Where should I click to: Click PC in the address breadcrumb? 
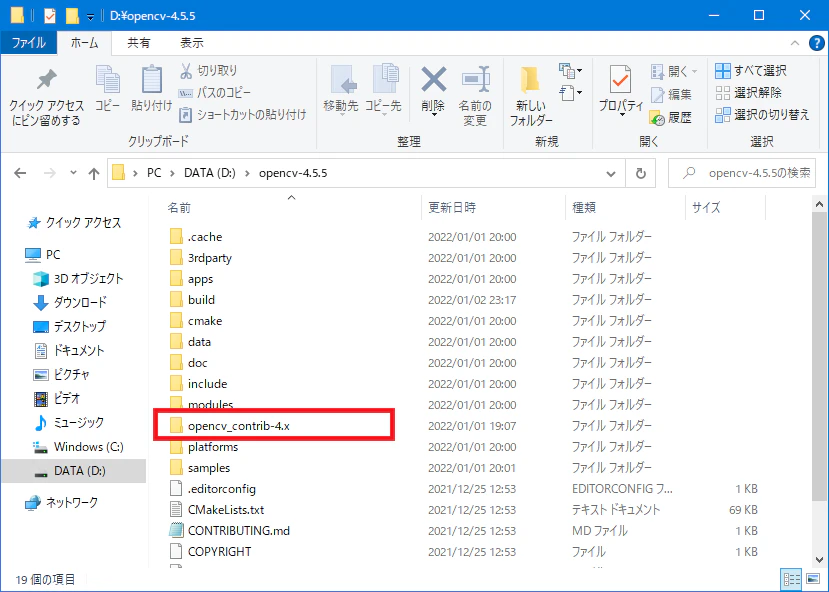coord(154,173)
